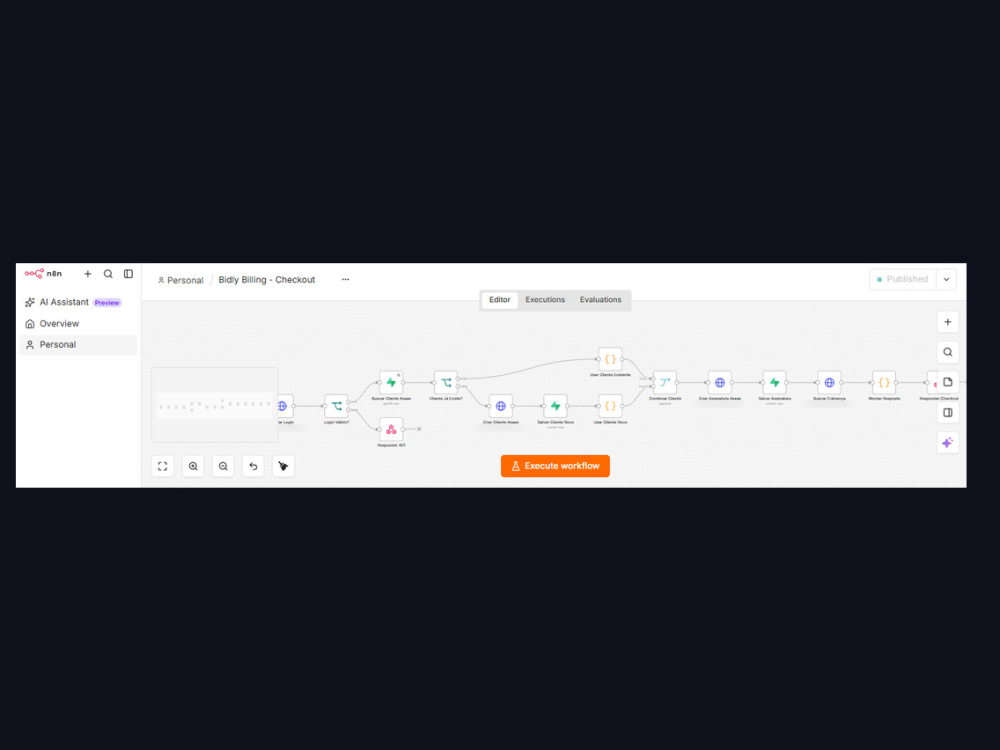Select the Usar Cliente Existente code node
Viewport: 1000px width, 750px height.
[610, 359]
